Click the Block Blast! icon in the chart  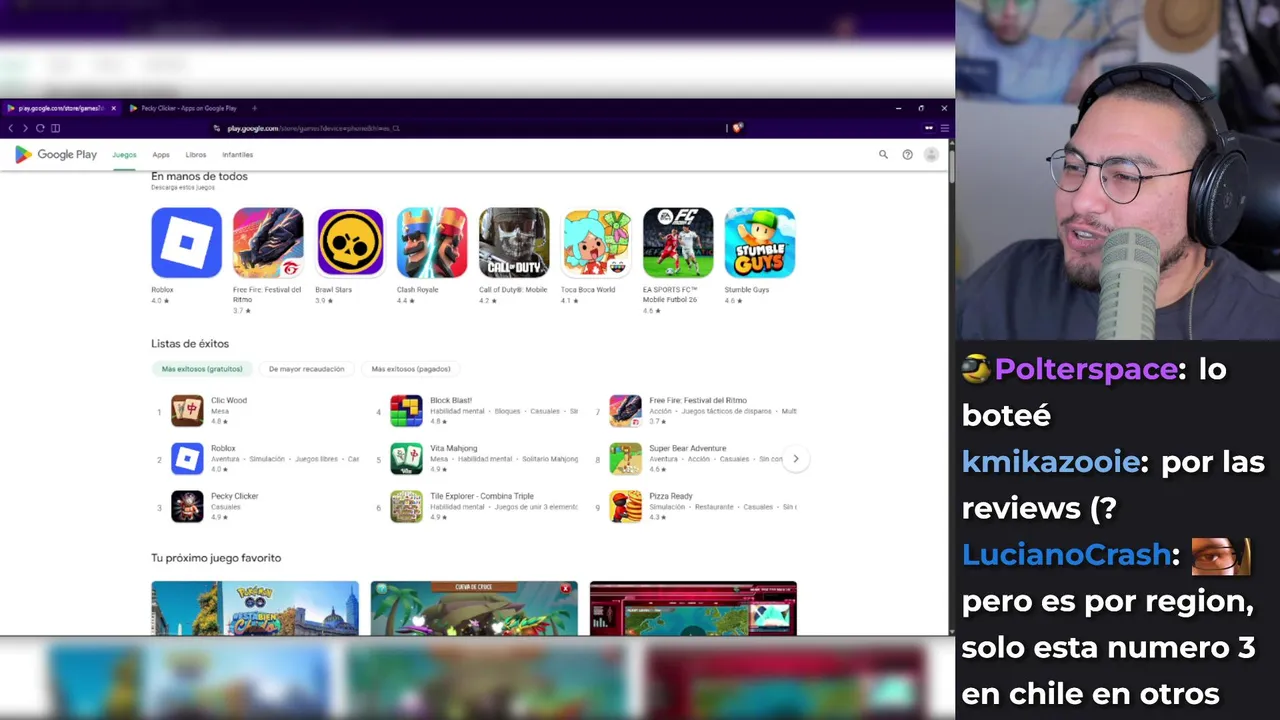click(x=406, y=411)
